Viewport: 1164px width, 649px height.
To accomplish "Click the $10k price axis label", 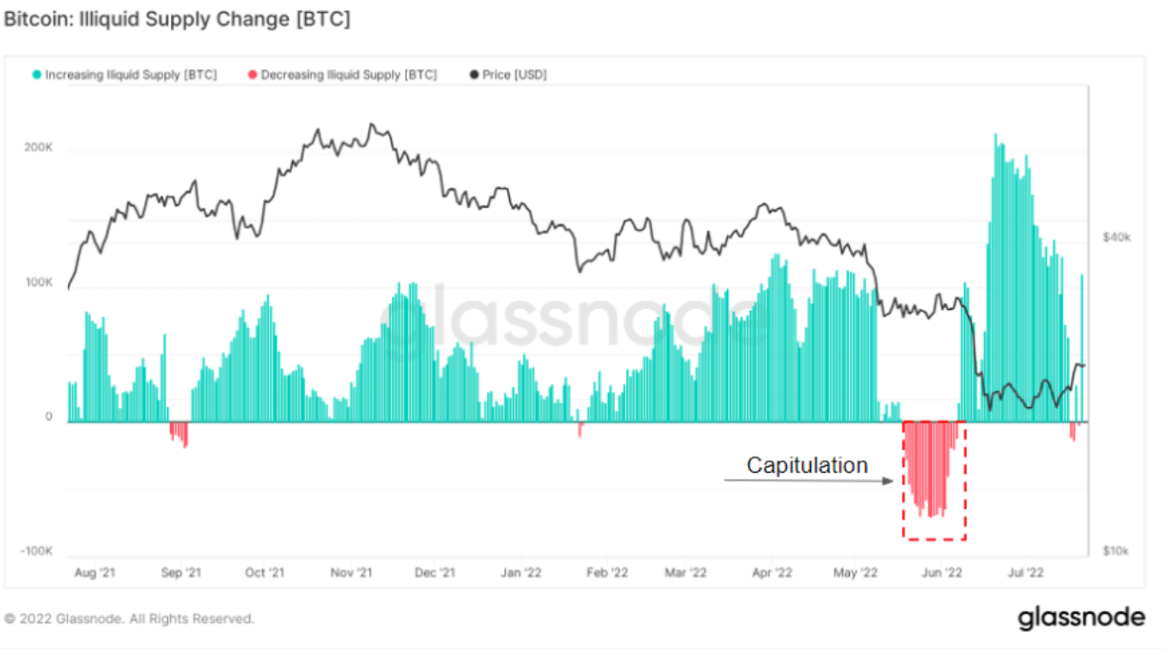I will pyautogui.click(x=1115, y=552).
